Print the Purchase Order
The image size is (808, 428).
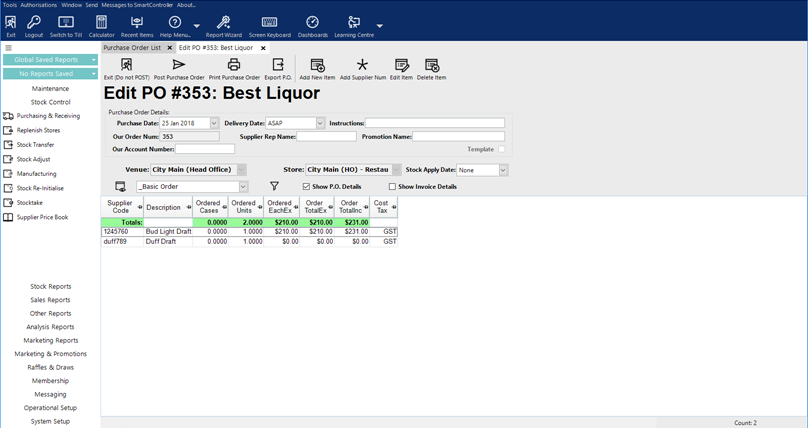(234, 68)
